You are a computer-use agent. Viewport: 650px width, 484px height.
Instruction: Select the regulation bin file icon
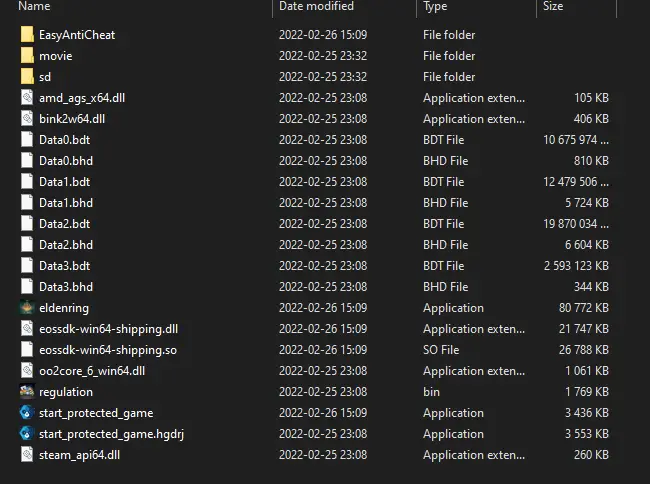coord(27,392)
